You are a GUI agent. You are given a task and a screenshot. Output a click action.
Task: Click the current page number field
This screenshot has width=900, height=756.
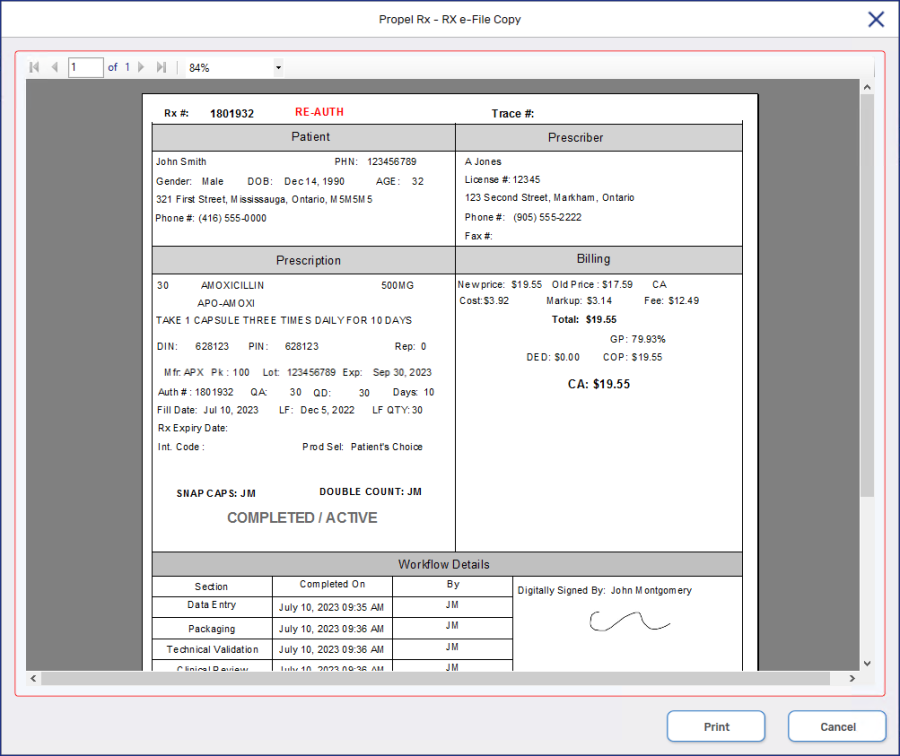pyautogui.click(x=85, y=67)
